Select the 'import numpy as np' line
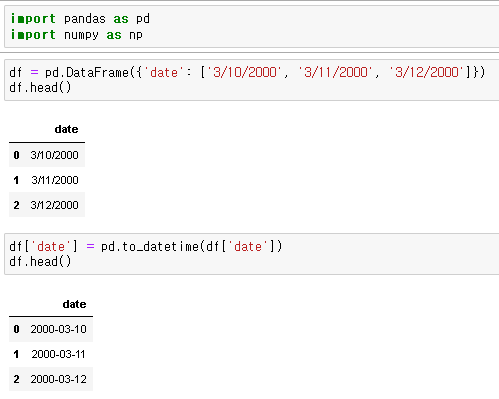The width and height of the screenshot is (499, 399). click(x=77, y=35)
